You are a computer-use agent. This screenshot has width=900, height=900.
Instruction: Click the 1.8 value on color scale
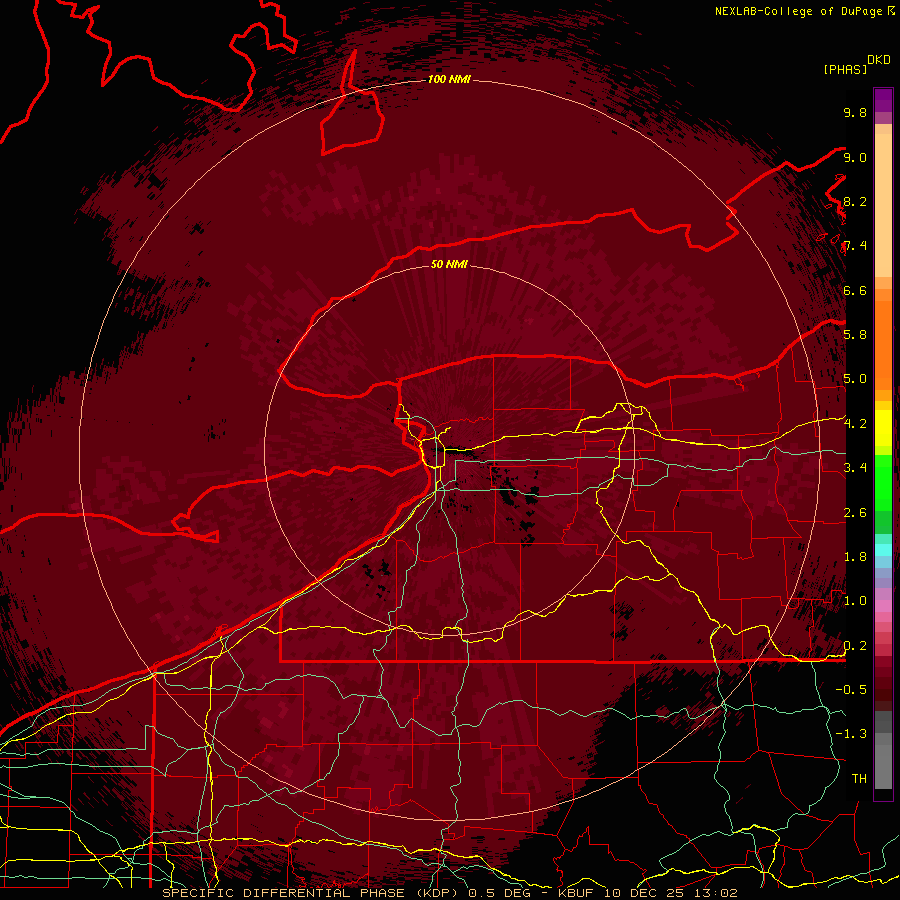click(855, 557)
